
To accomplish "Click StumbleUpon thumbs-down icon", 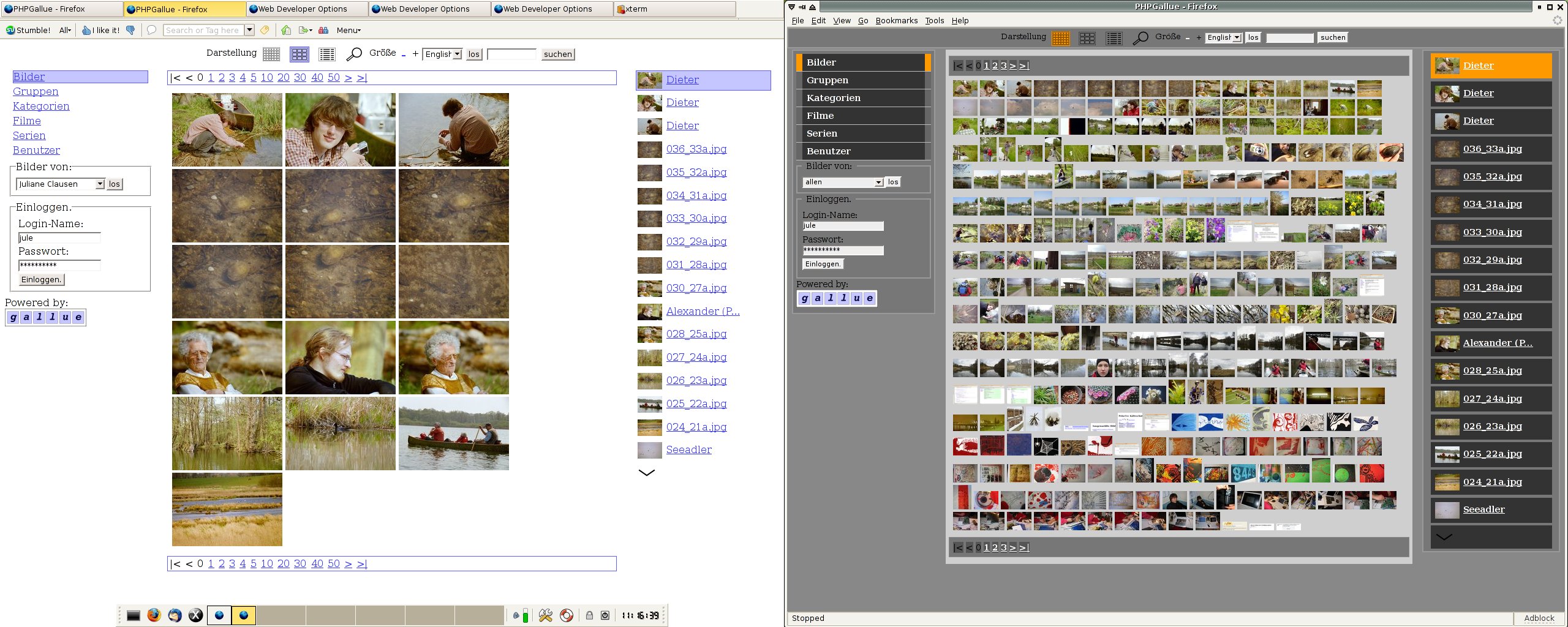I will tap(130, 30).
